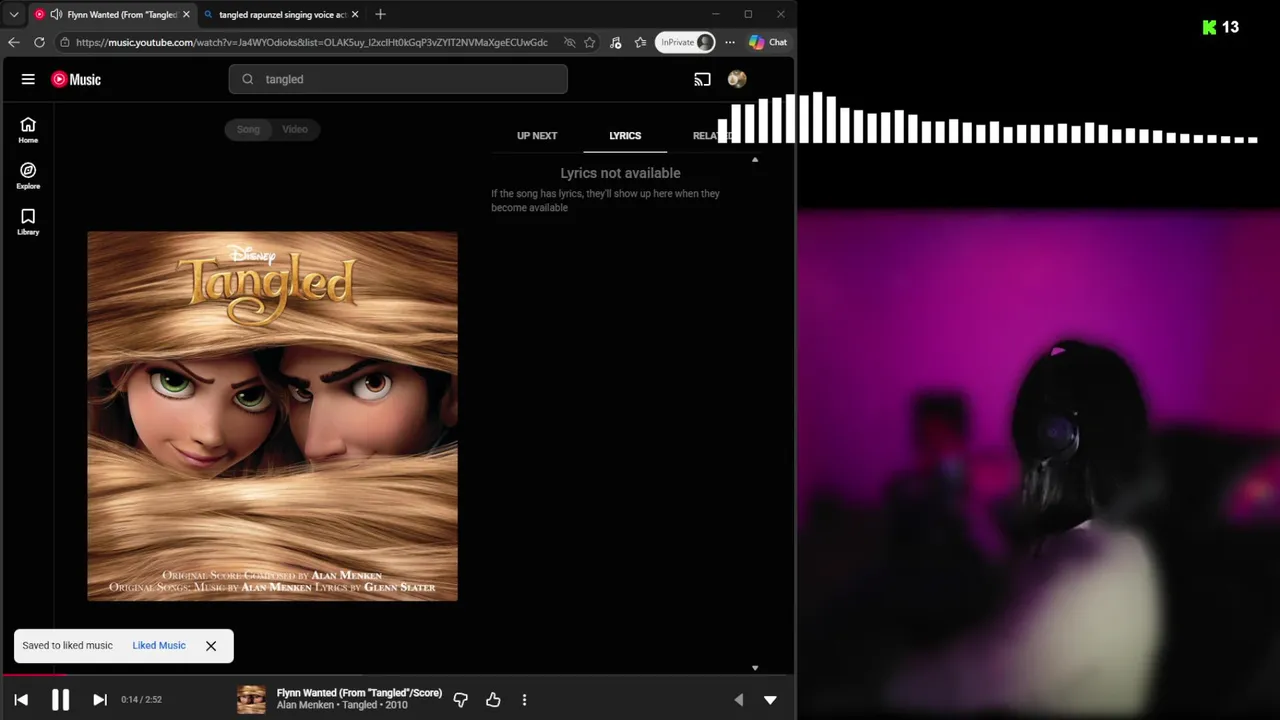Click the song title Flynn Wanted
The width and height of the screenshot is (1280, 720).
point(359,693)
